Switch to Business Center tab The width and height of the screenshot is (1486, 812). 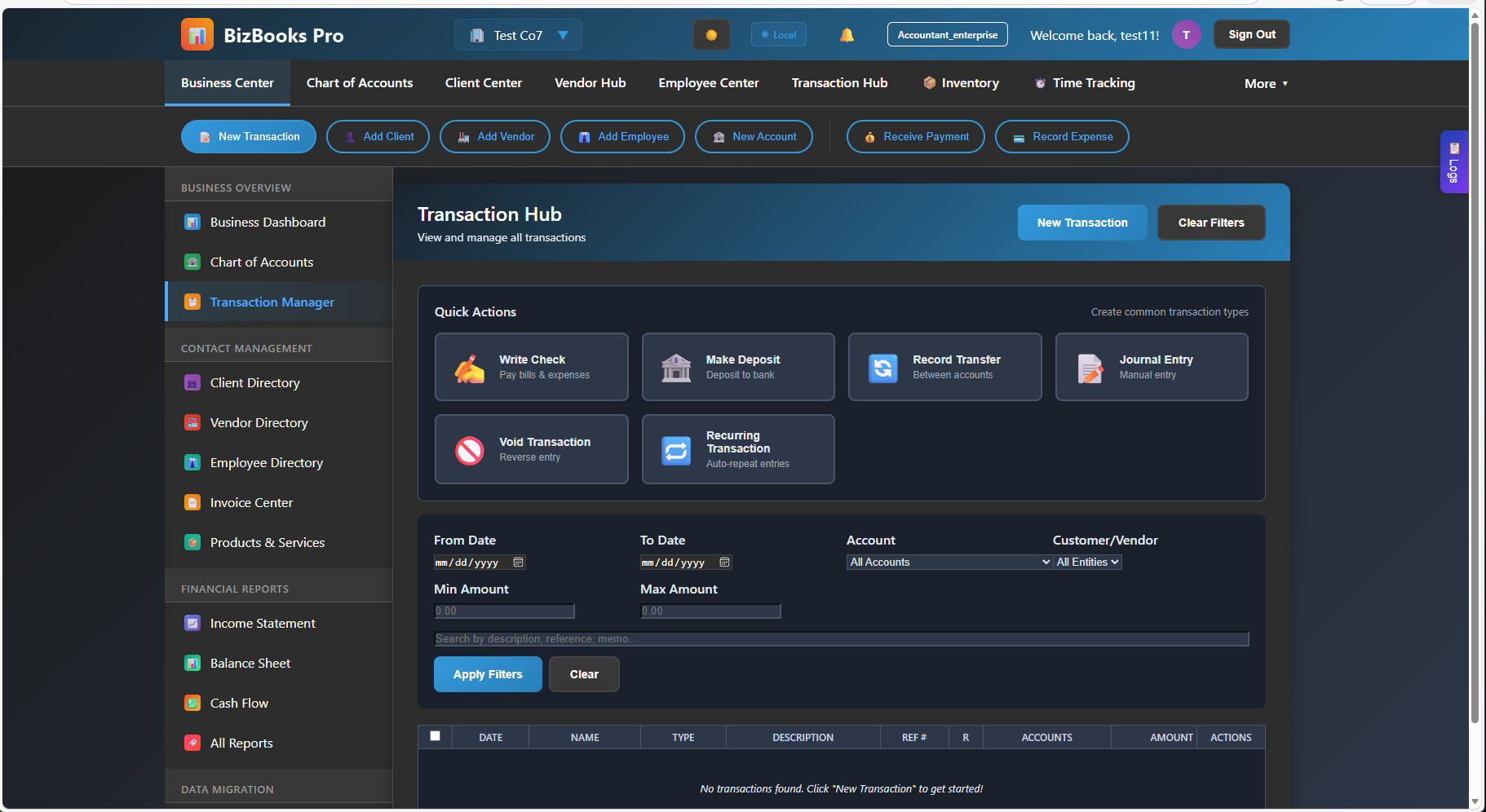227,83
